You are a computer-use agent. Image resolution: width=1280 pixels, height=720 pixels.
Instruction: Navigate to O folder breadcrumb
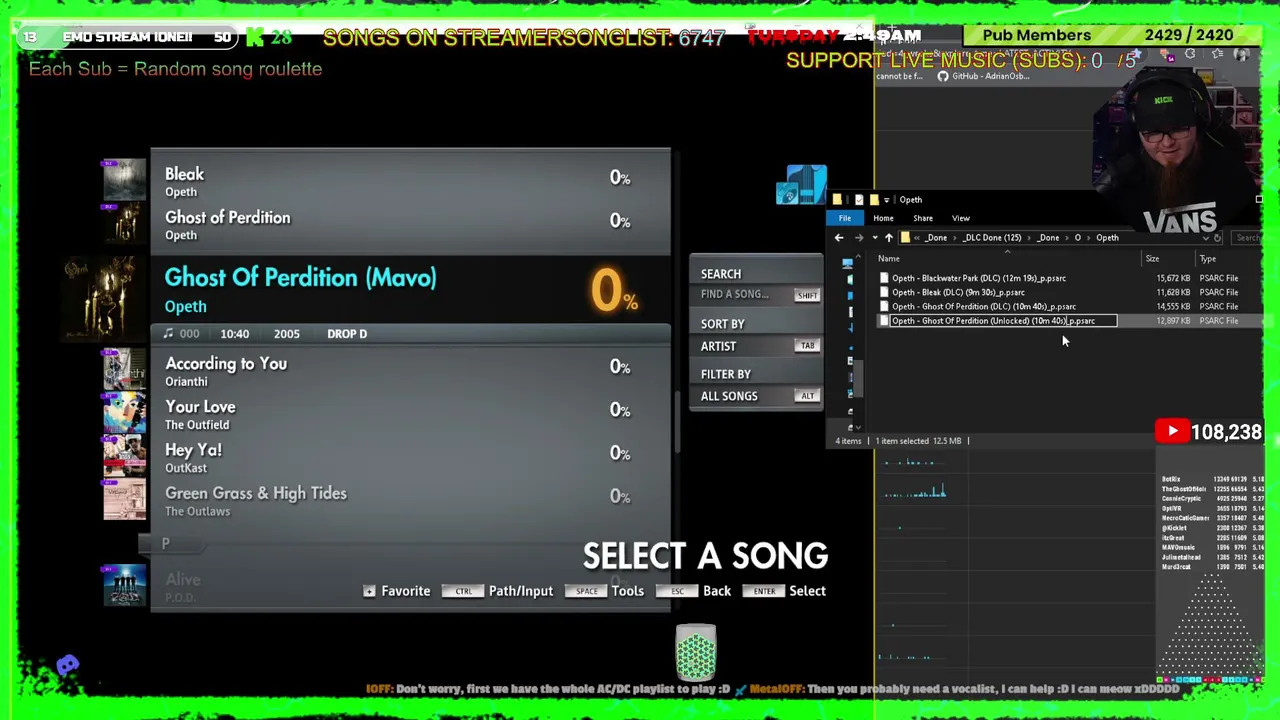(1077, 238)
